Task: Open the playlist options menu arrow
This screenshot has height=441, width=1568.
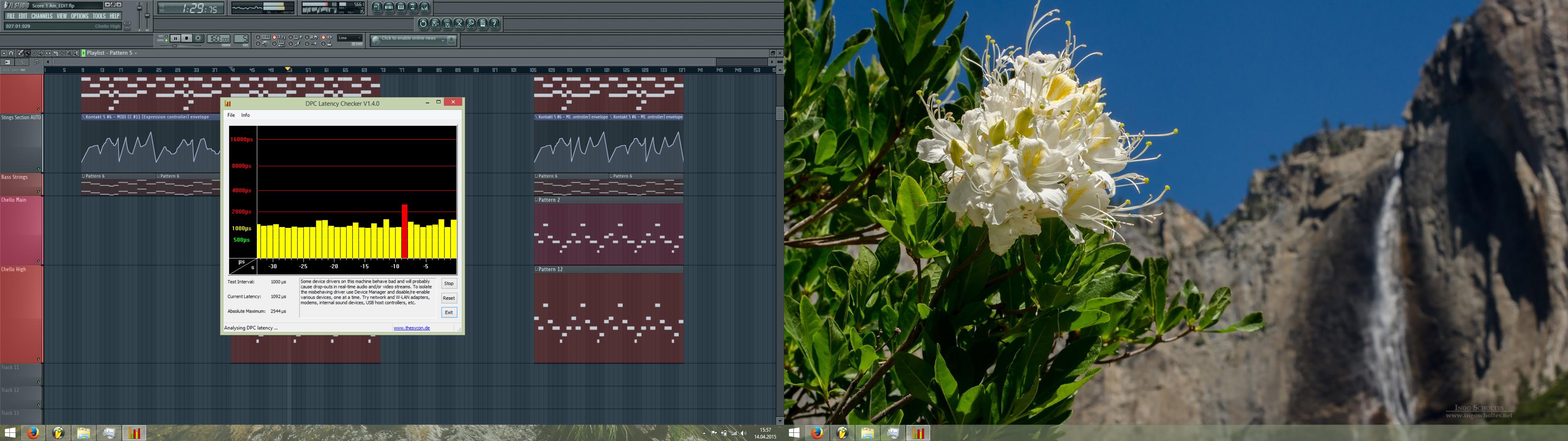Action: coord(4,53)
